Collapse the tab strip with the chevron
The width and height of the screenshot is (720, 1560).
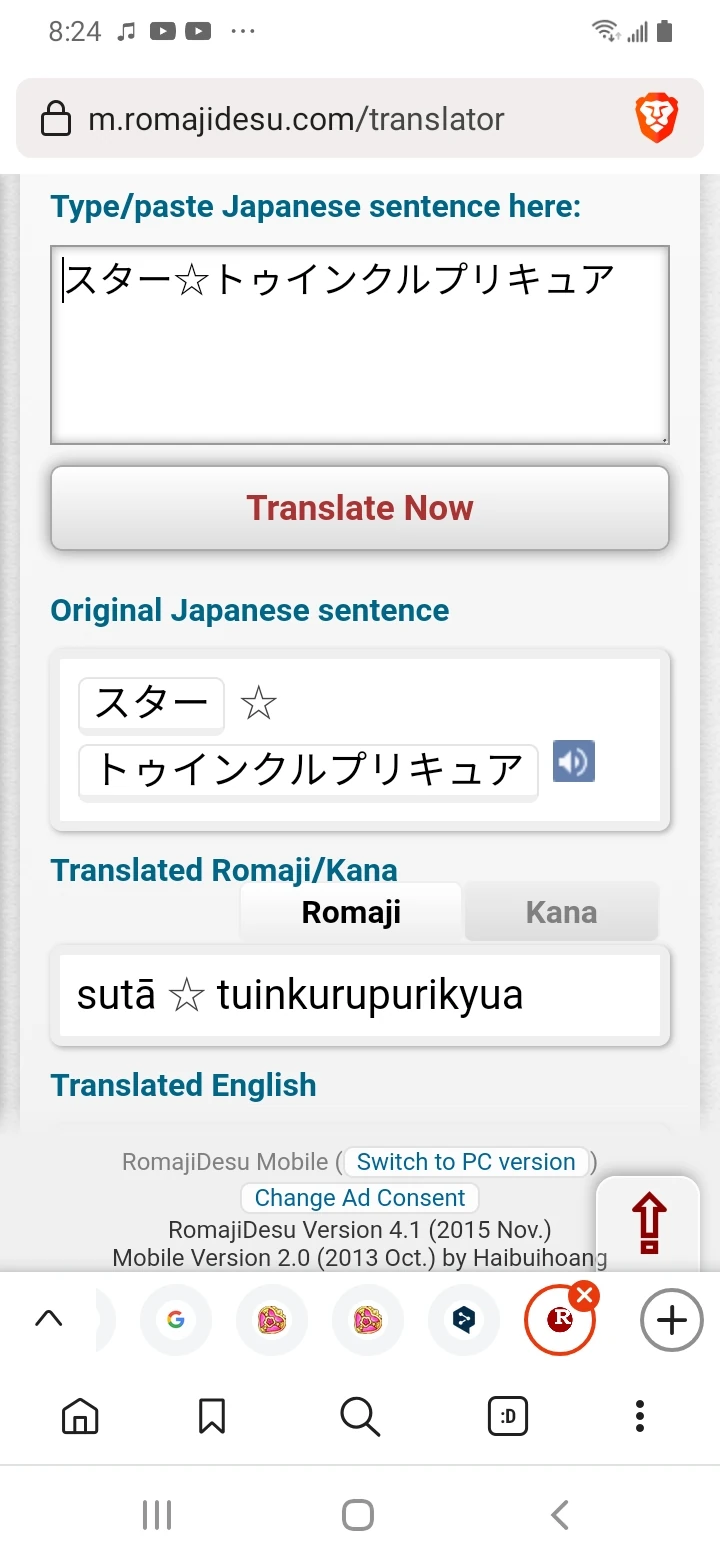(x=49, y=1319)
